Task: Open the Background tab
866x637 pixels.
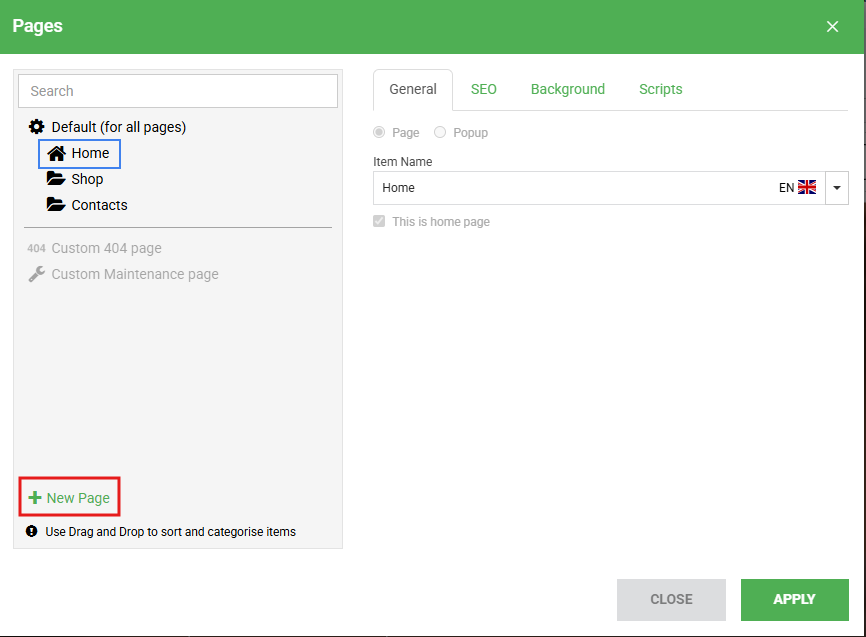Action: click(x=568, y=89)
